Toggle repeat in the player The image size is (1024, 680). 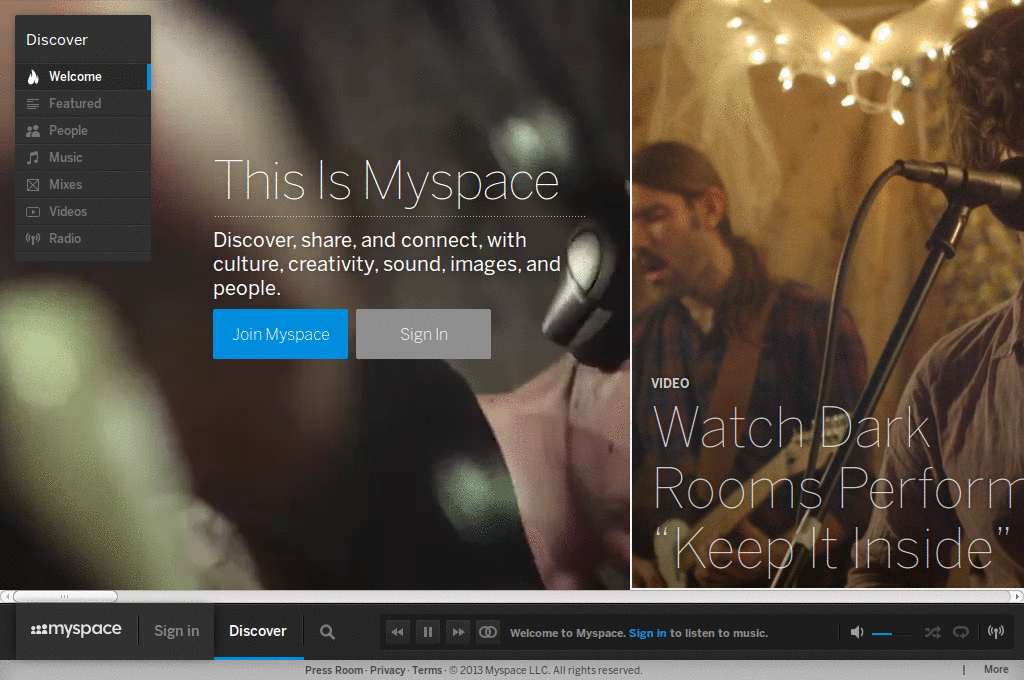point(961,632)
